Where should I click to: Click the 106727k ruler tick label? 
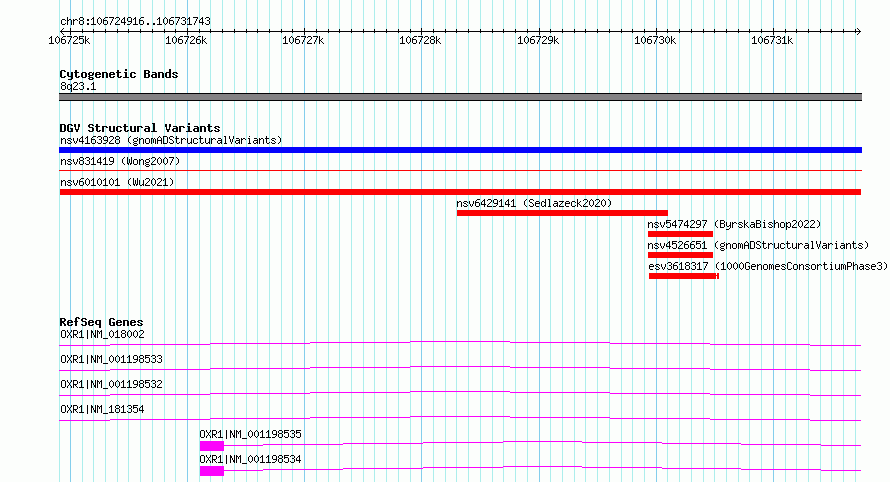tap(303, 40)
